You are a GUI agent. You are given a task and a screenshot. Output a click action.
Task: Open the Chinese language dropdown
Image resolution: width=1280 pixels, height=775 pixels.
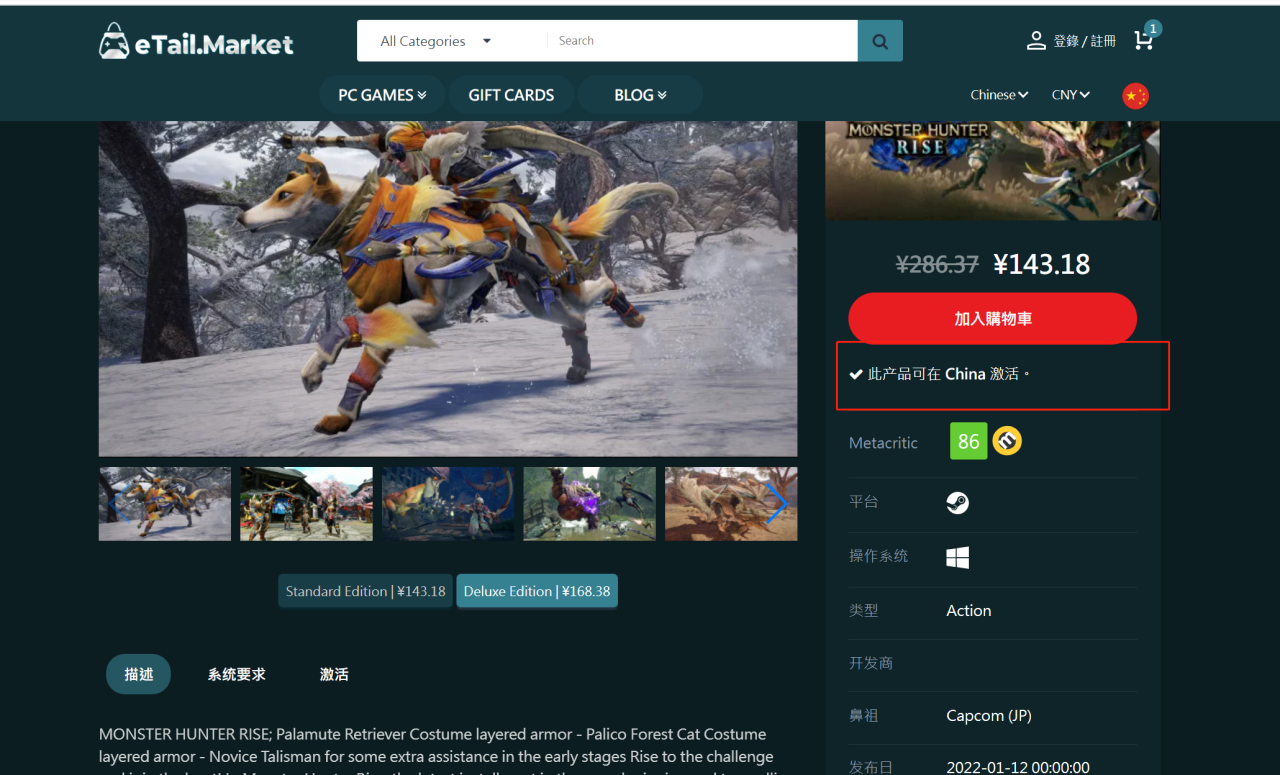[999, 95]
